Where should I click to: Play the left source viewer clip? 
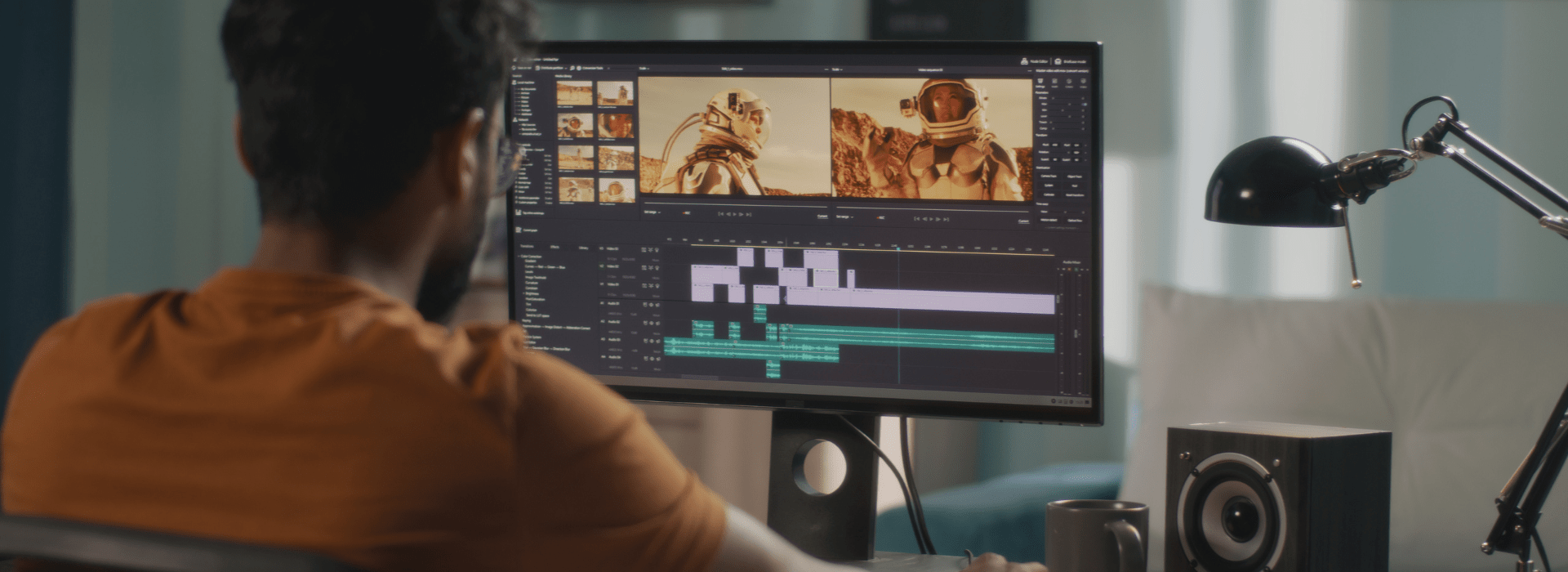735,214
